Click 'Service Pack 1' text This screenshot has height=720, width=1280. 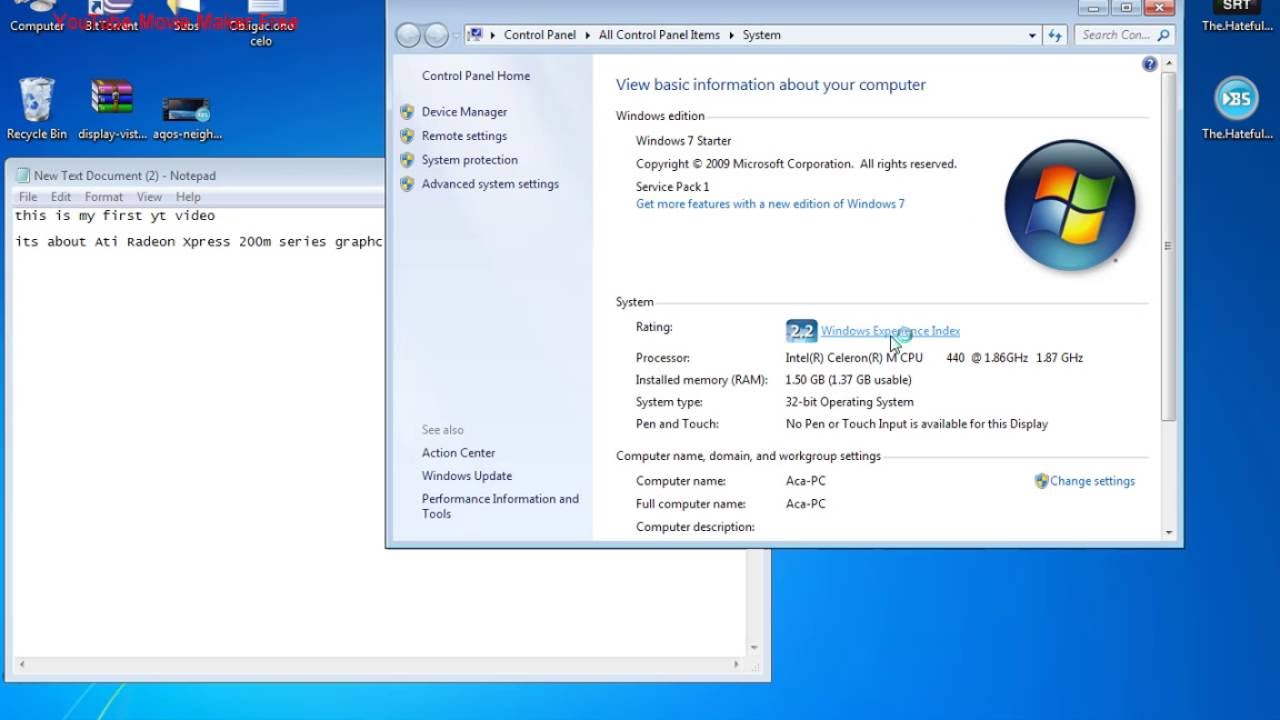[672, 187]
